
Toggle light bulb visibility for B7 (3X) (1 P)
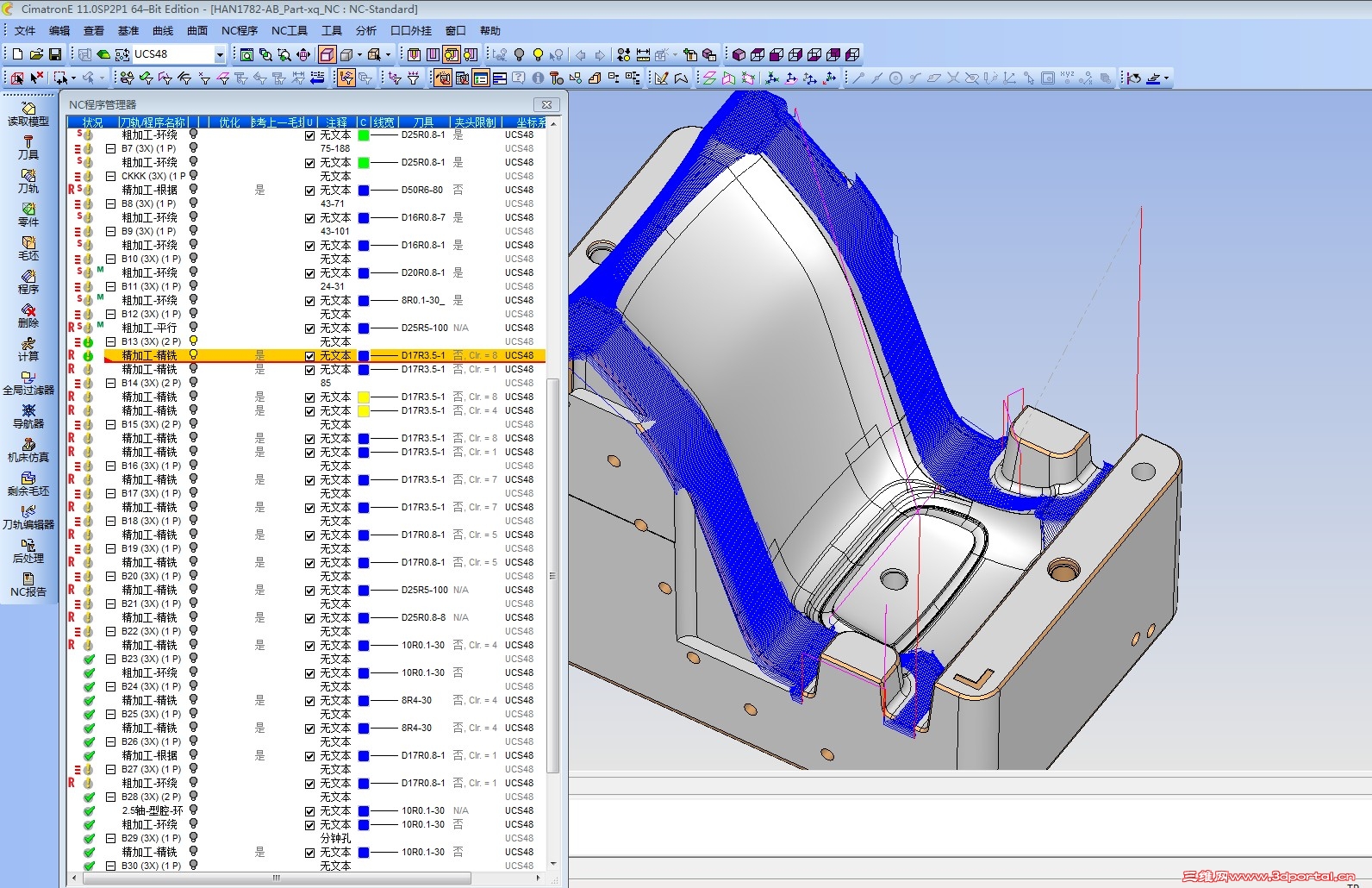click(193, 148)
